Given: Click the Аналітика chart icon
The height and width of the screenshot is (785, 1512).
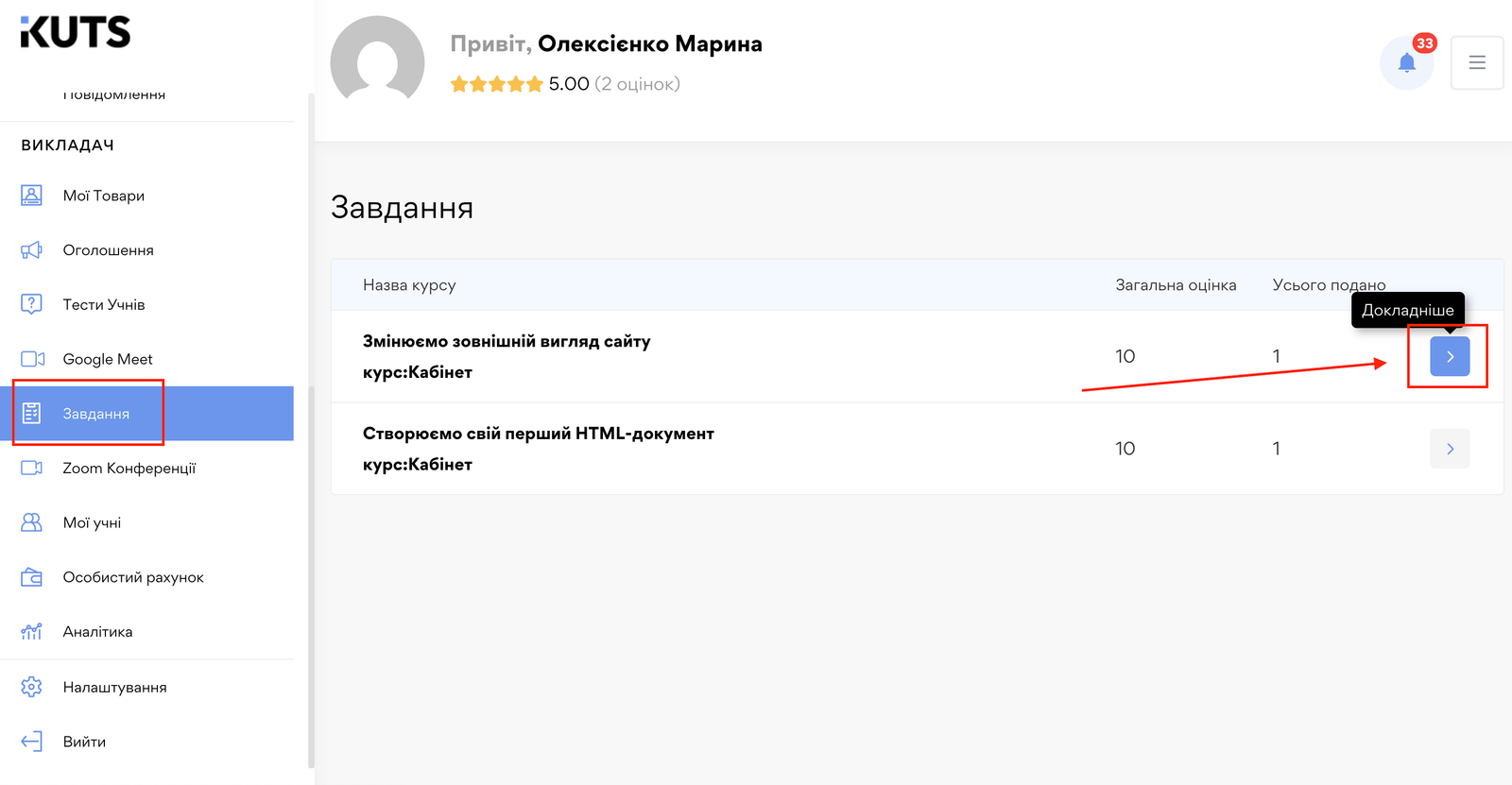Looking at the screenshot, I should [x=31, y=631].
